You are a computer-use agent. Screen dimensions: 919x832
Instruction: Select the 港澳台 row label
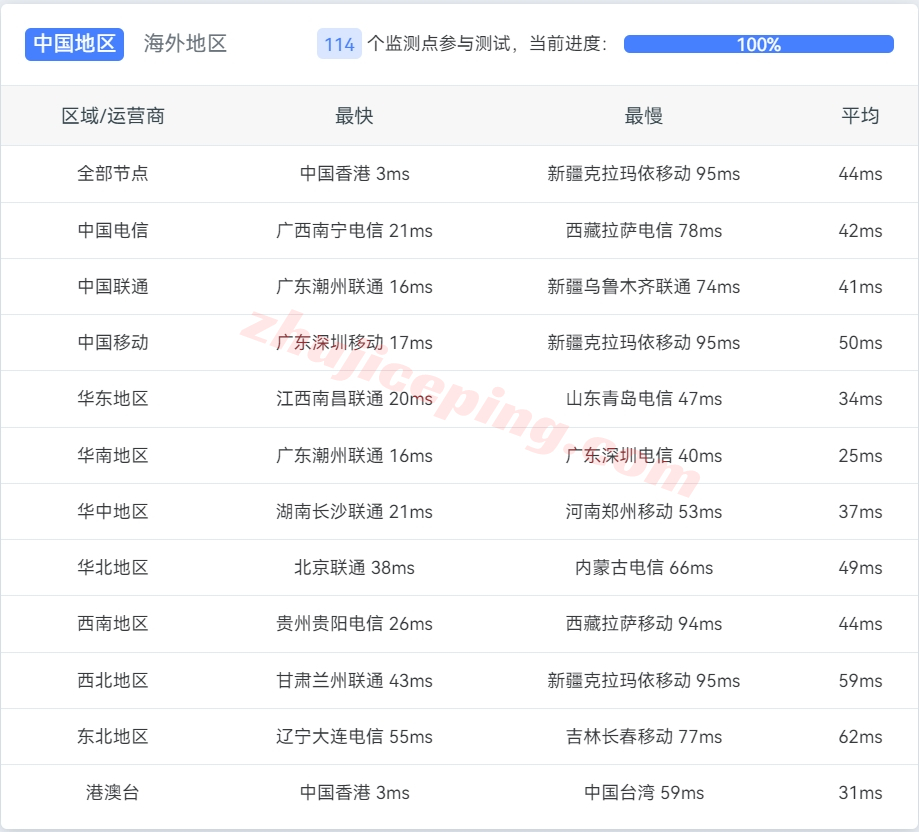(113, 793)
